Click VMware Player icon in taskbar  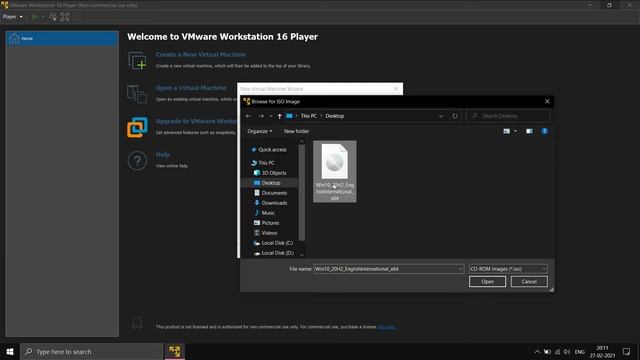coord(175,351)
